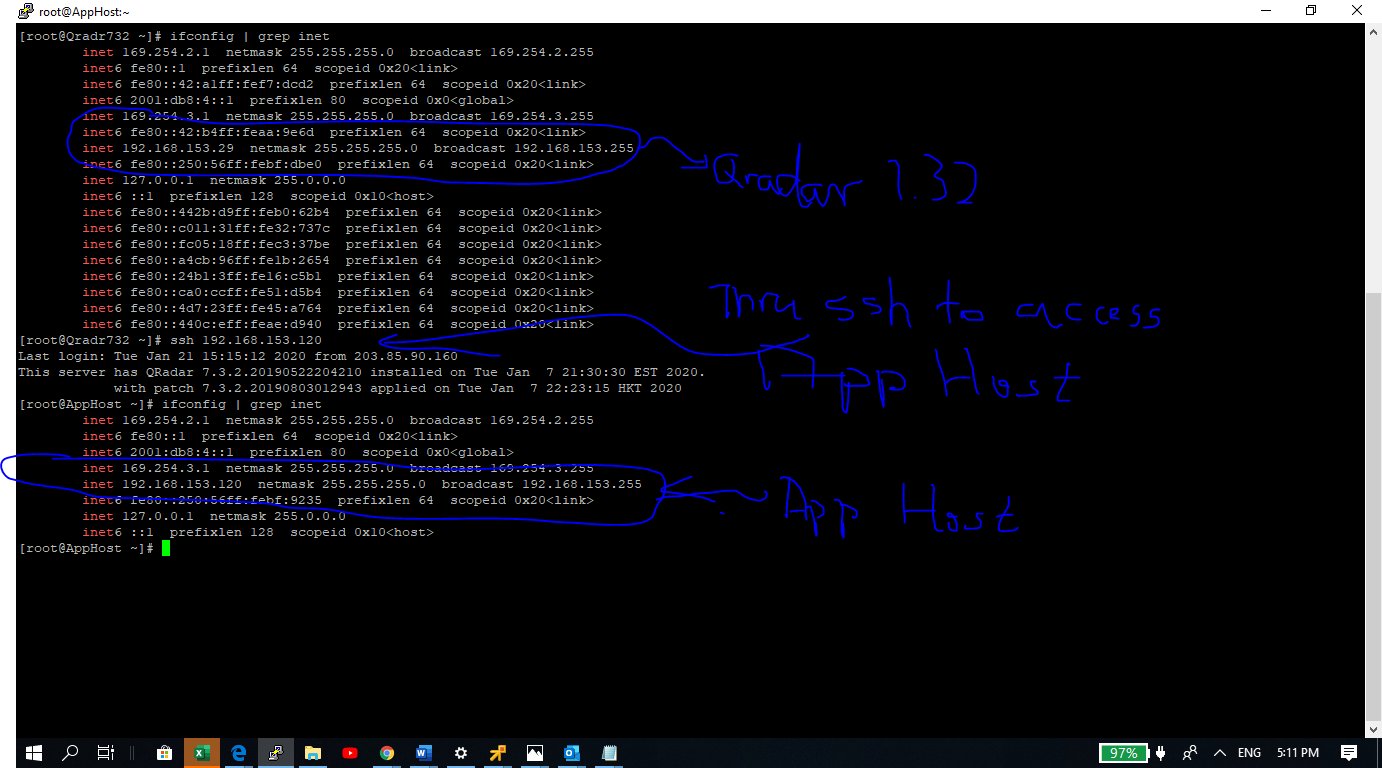
Task: Open taskbar Search magnifier
Action: [x=70, y=753]
